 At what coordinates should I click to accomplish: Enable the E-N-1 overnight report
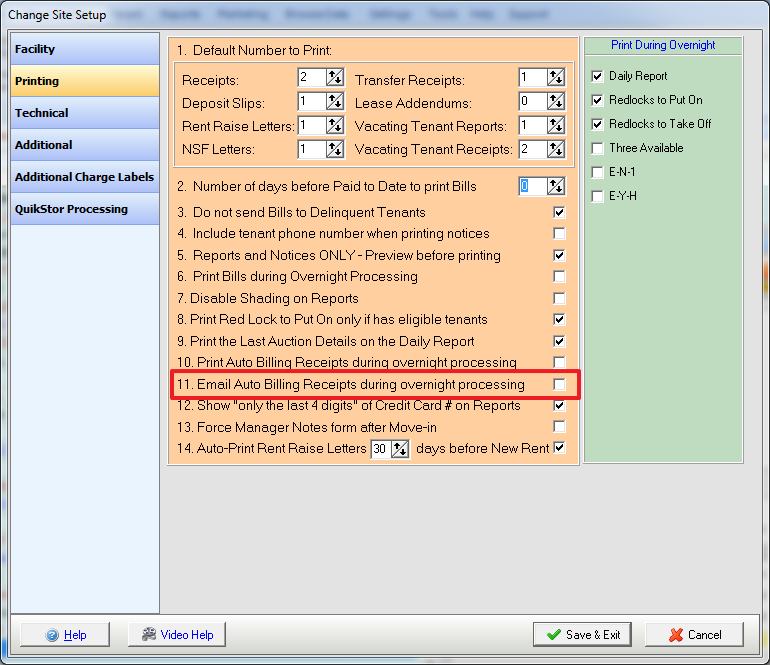point(597,172)
